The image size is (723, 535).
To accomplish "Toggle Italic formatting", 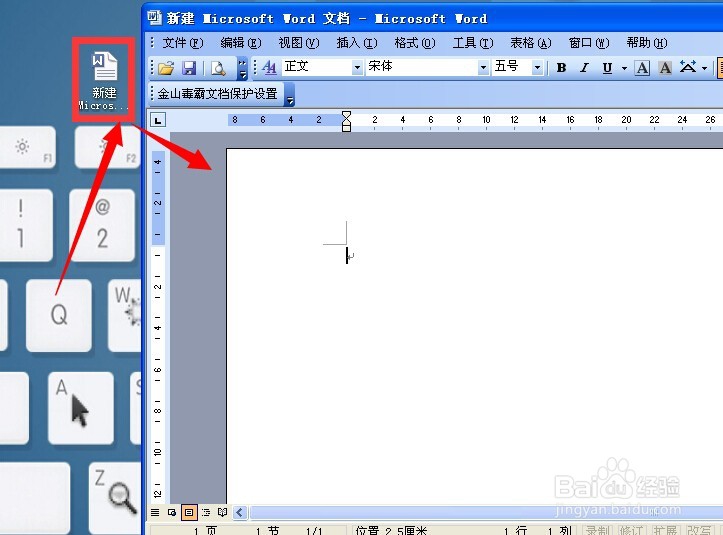I will tap(584, 68).
